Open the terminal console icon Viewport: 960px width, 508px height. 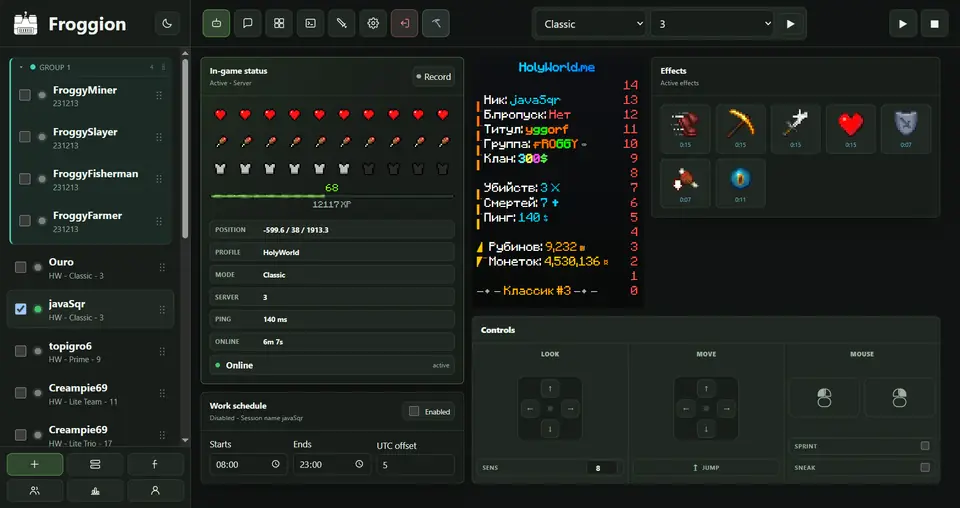pyautogui.click(x=310, y=24)
